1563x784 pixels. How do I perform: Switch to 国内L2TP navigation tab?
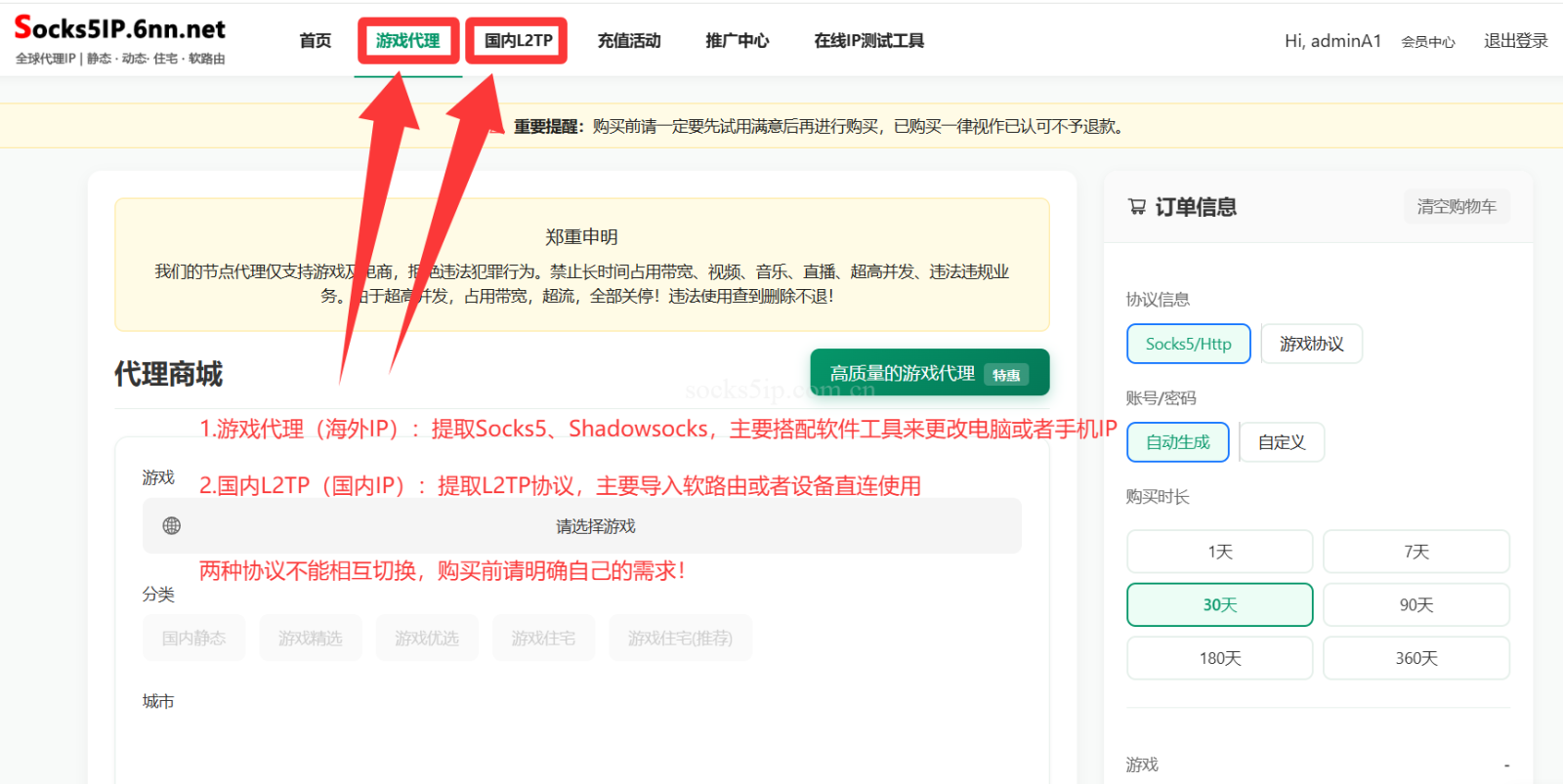pyautogui.click(x=518, y=41)
